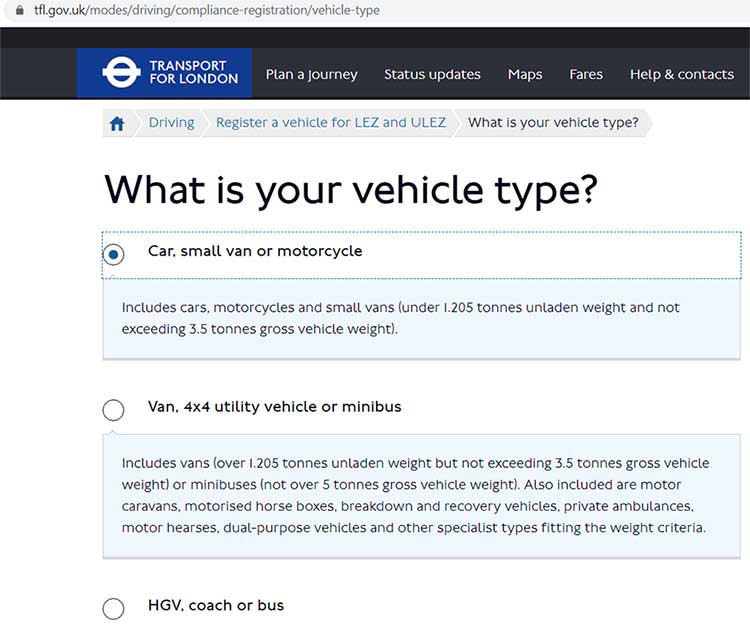
Task: Click the home icon in breadcrumb
Action: [x=117, y=124]
